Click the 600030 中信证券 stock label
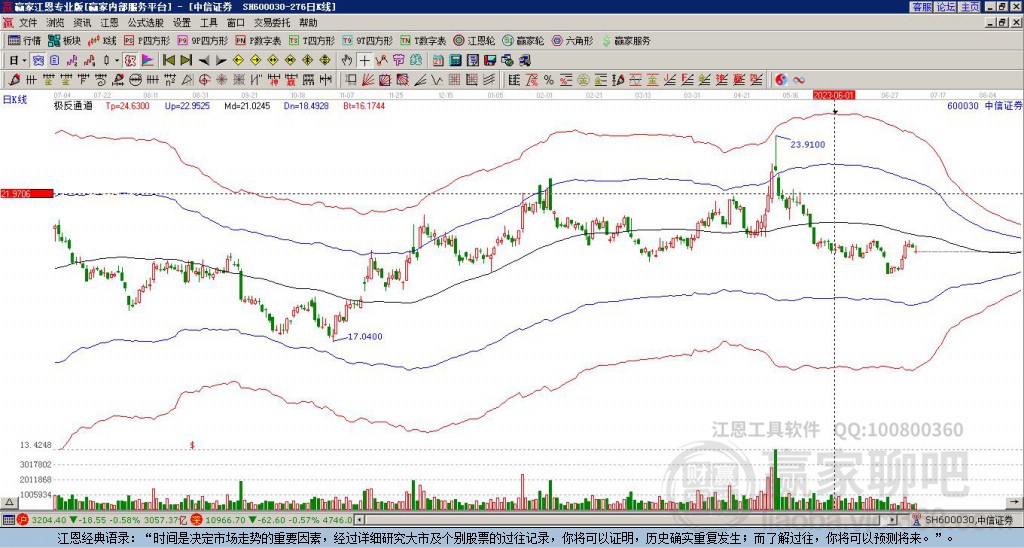The width and height of the screenshot is (1024, 548). [x=985, y=105]
